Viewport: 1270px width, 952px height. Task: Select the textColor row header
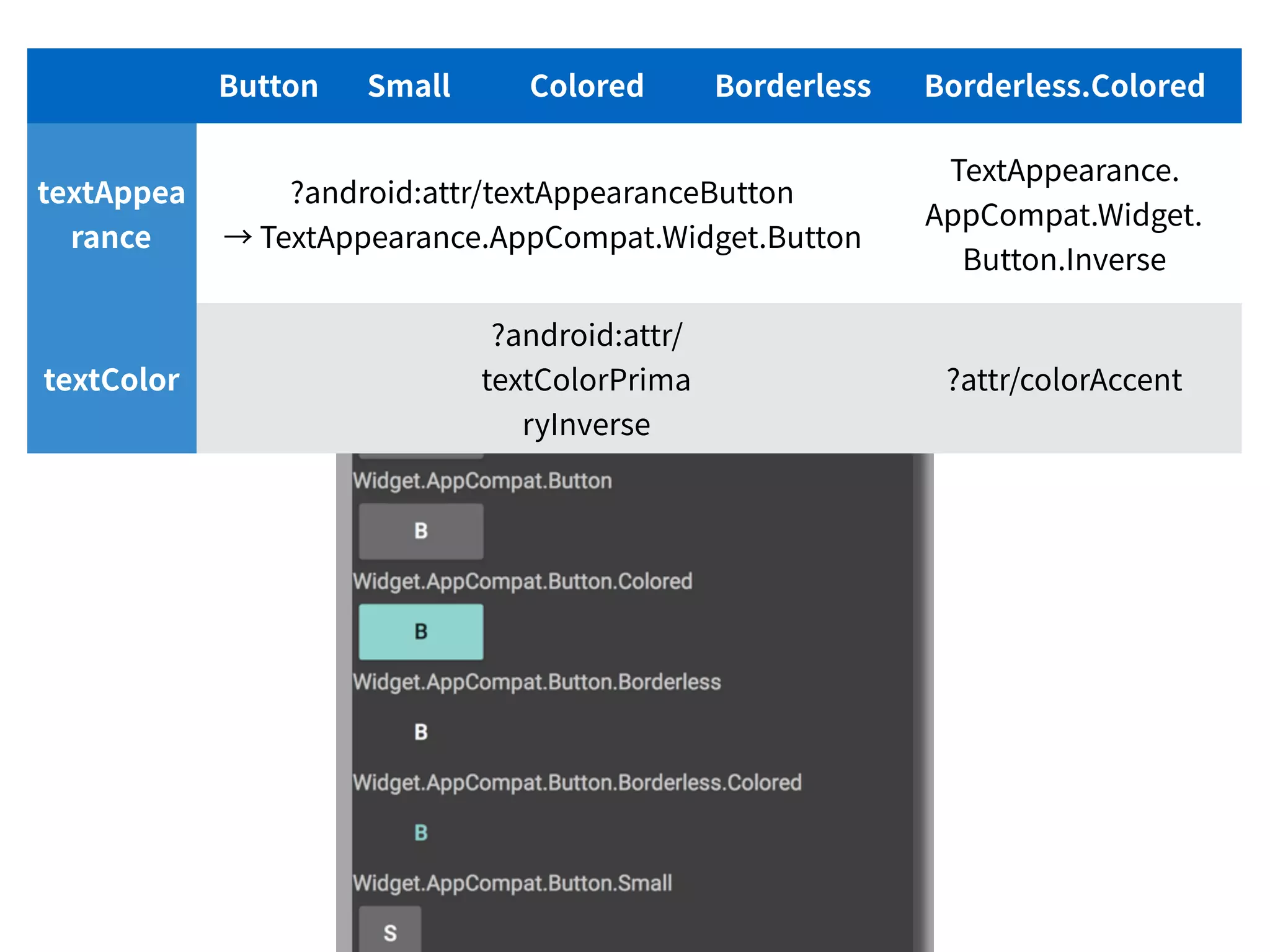tap(112, 379)
